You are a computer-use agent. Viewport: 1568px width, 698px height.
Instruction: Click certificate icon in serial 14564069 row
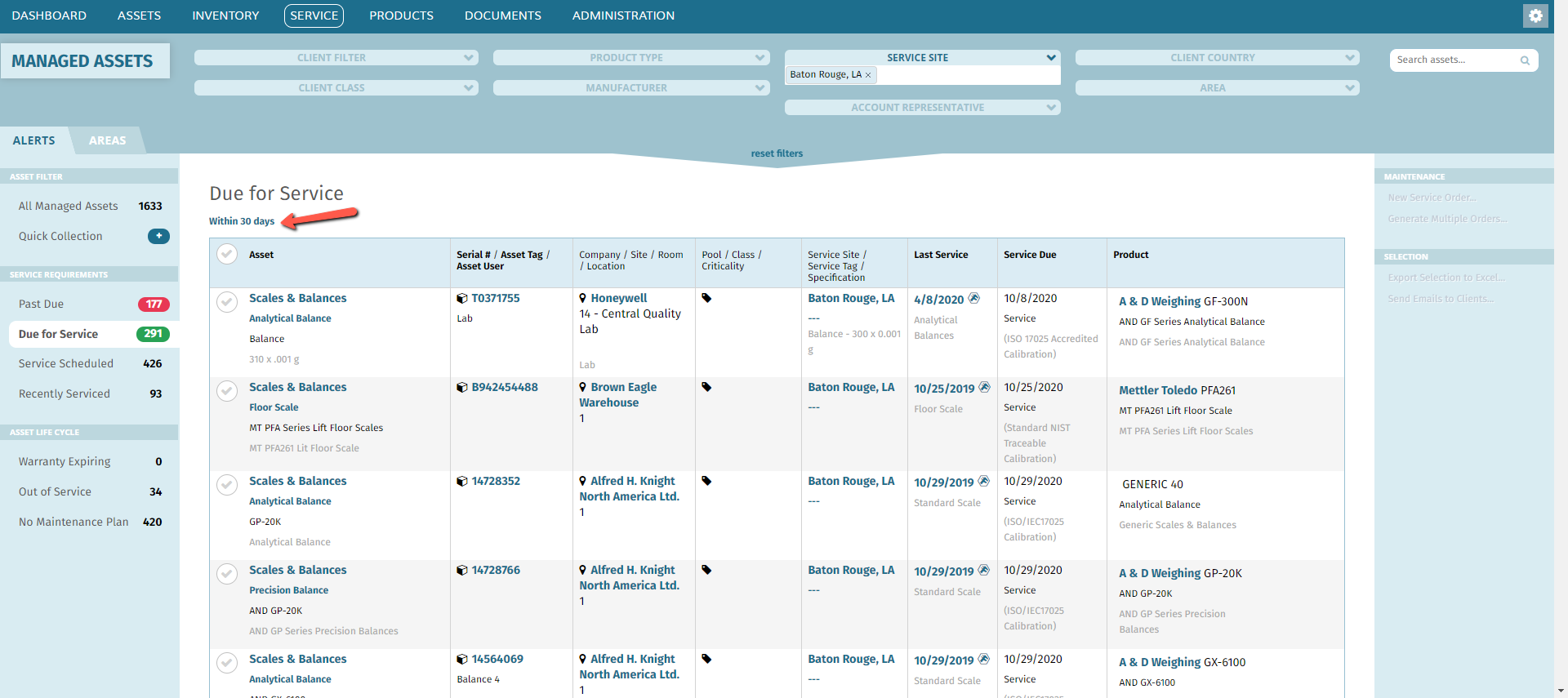point(984,660)
